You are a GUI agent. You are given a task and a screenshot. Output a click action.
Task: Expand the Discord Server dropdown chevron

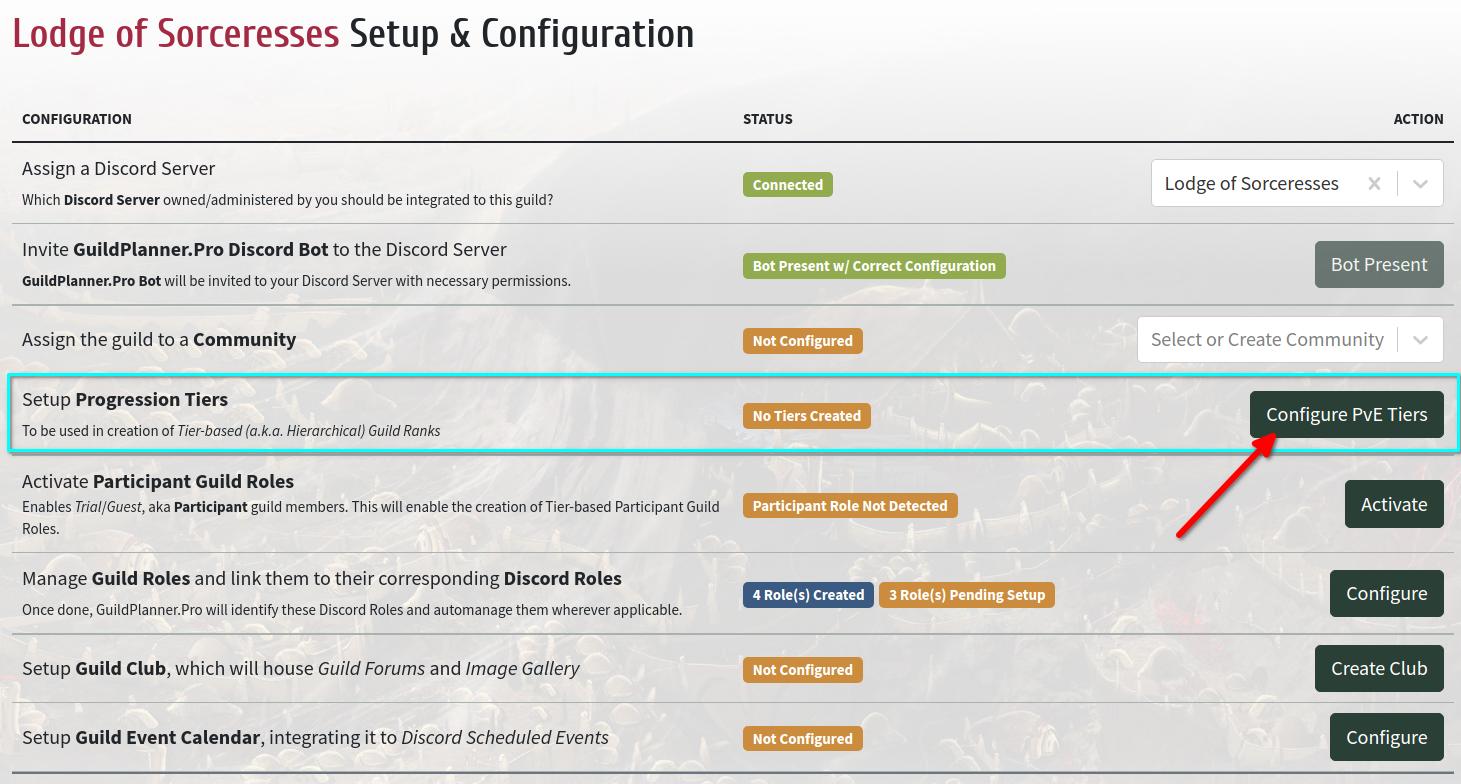(x=1420, y=184)
